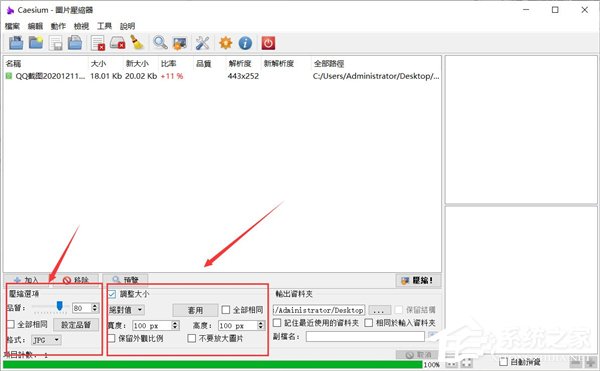
Task: Open the 說明 menu
Action: click(127, 26)
